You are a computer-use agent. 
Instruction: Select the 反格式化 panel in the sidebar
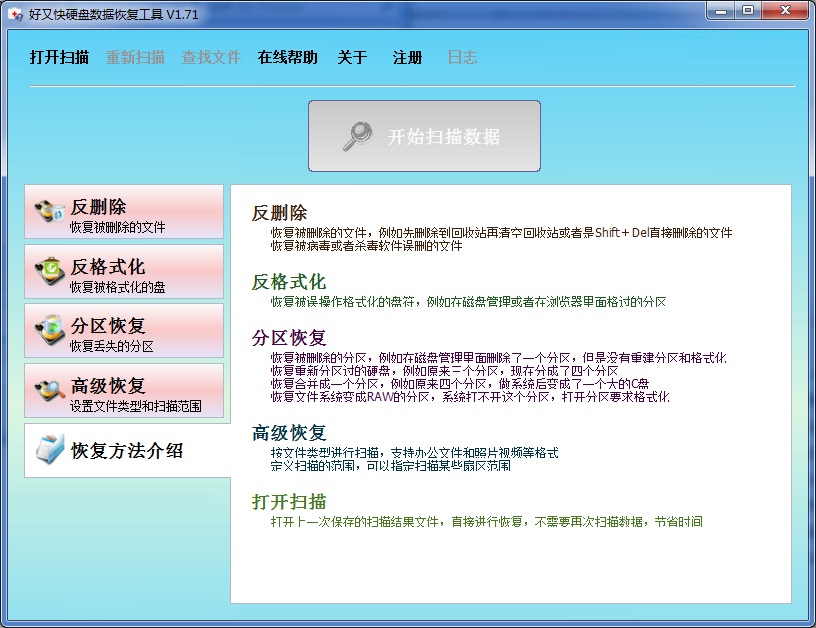(x=122, y=270)
